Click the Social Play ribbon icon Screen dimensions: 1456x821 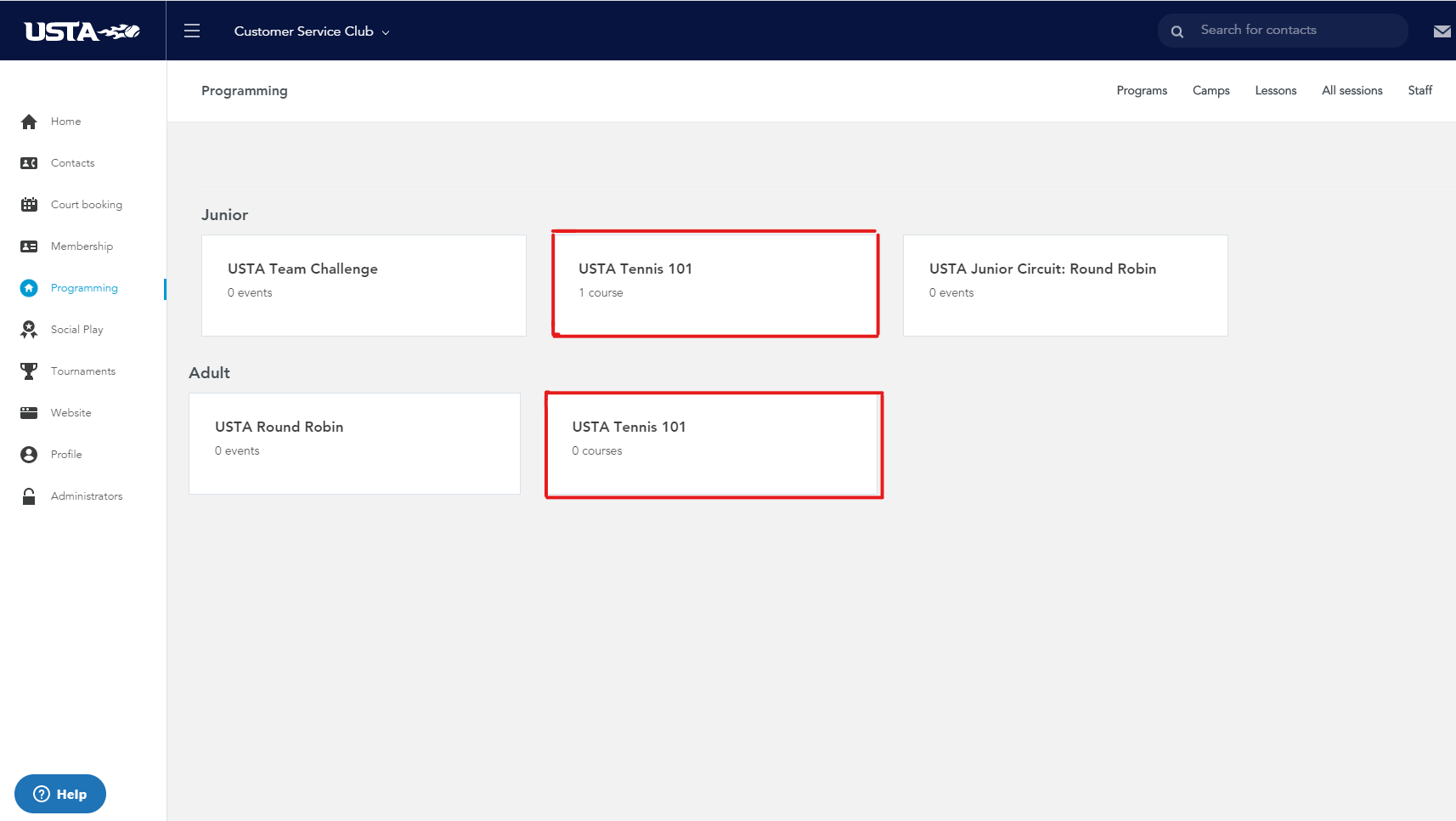(x=29, y=330)
